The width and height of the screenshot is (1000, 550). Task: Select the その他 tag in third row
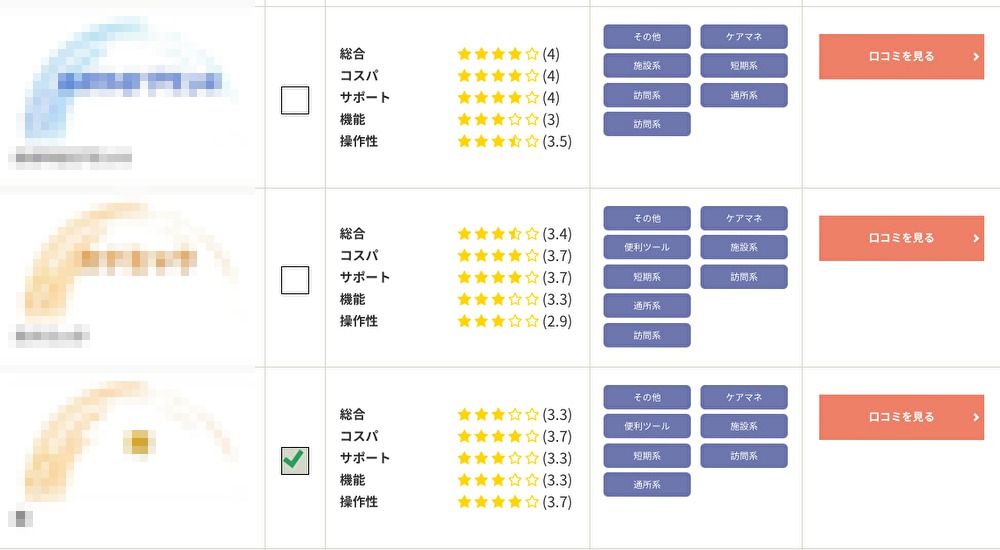click(647, 398)
